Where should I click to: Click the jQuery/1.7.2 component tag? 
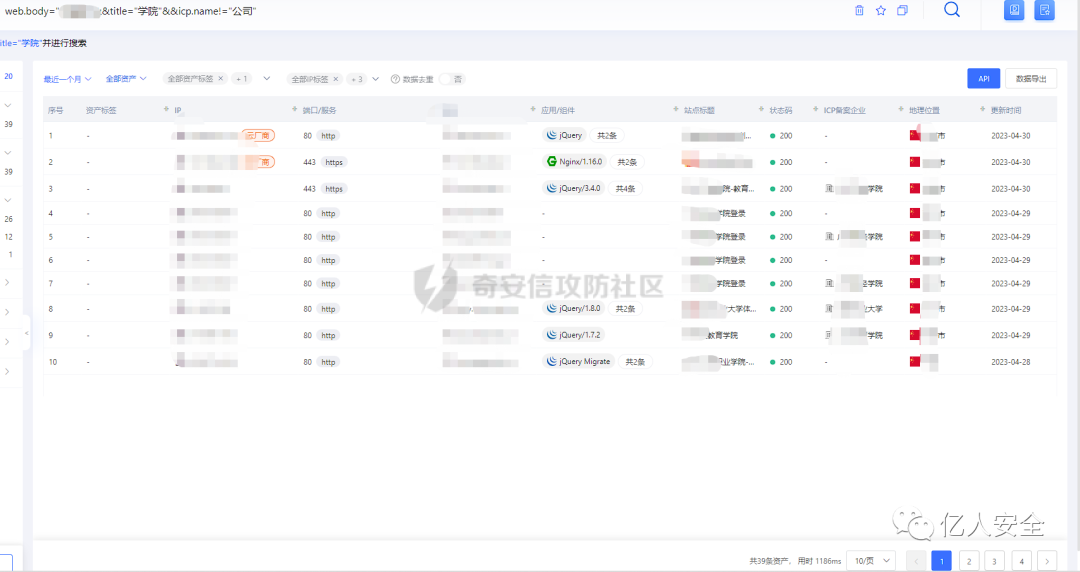coord(574,335)
